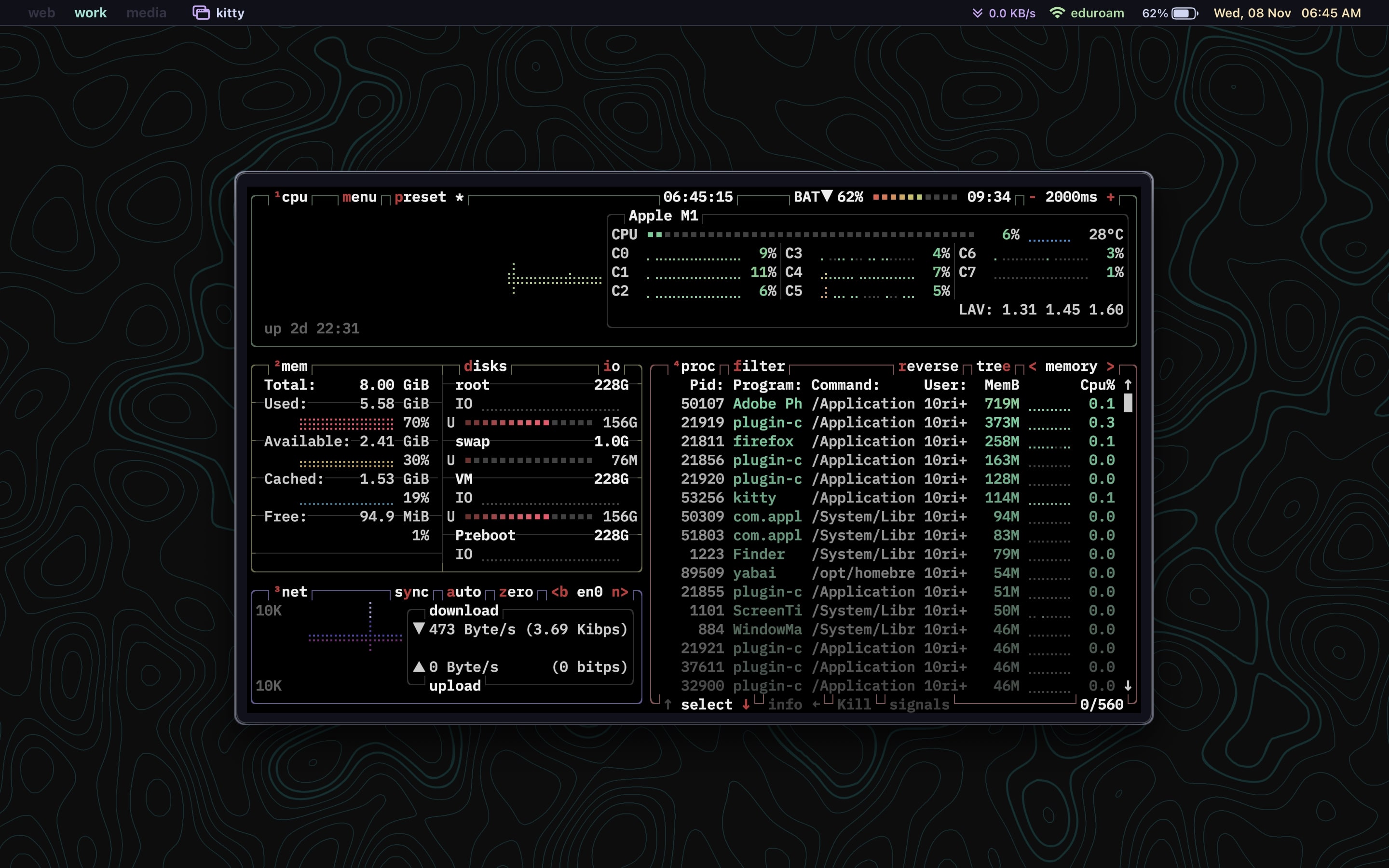Switch to next sorting column with right arrow
The image size is (1389, 868).
(1111, 366)
